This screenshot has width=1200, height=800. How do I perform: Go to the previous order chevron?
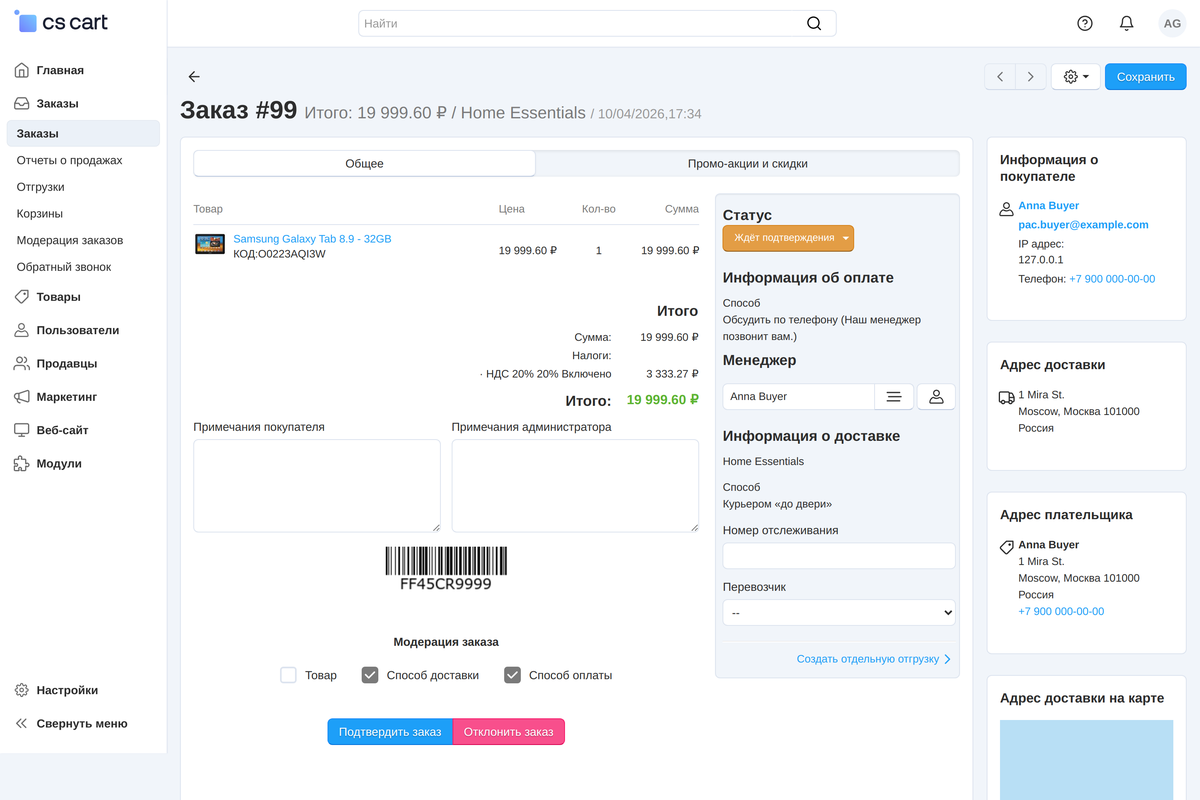pos(1000,77)
